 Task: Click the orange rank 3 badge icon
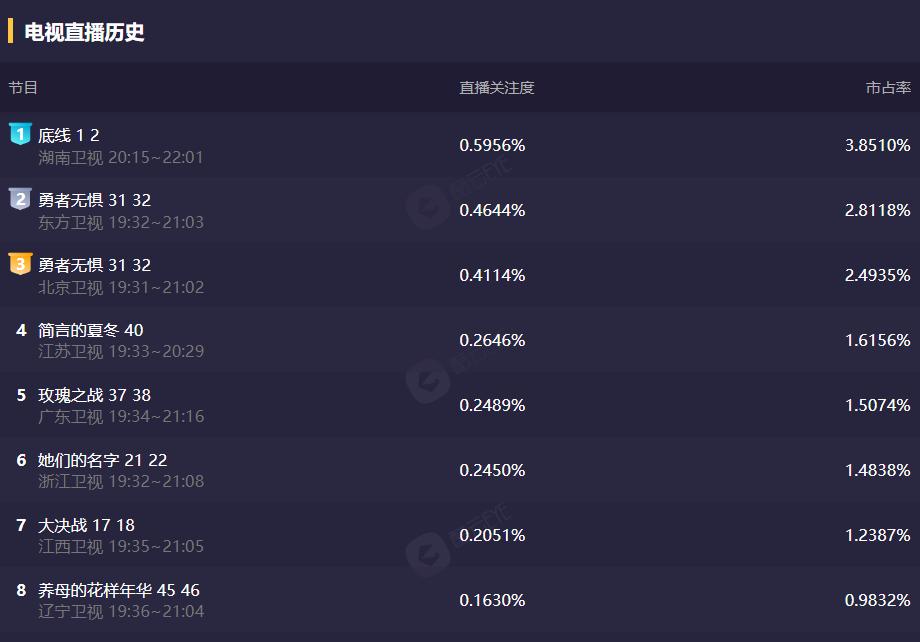[x=20, y=264]
